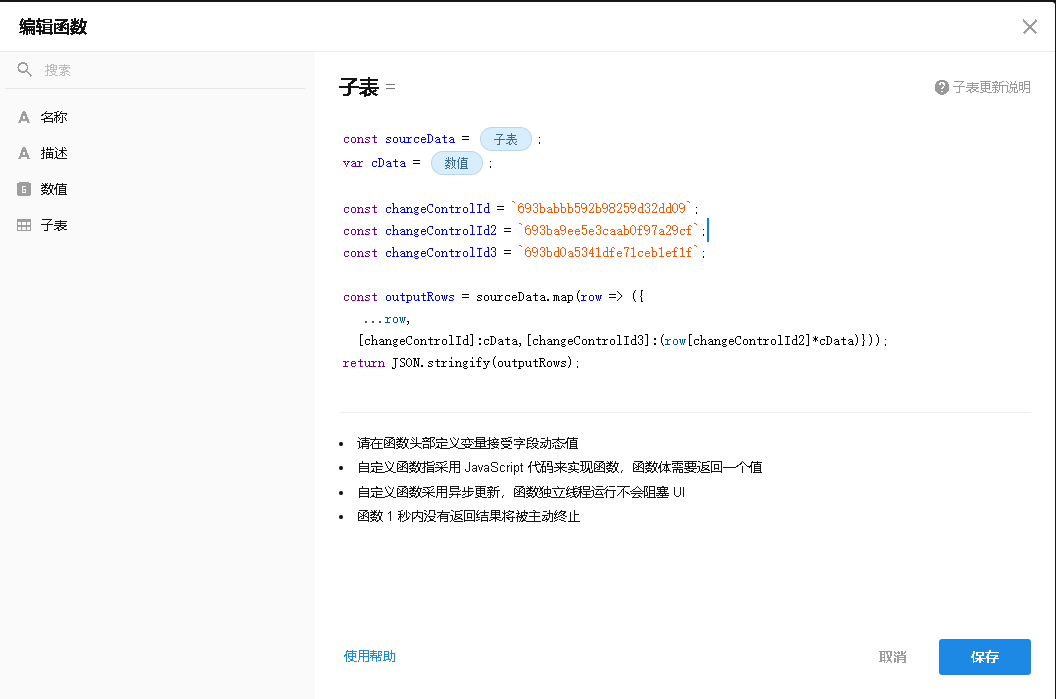Click the 子表 tag in code
The width and height of the screenshot is (1056, 699).
tap(505, 140)
